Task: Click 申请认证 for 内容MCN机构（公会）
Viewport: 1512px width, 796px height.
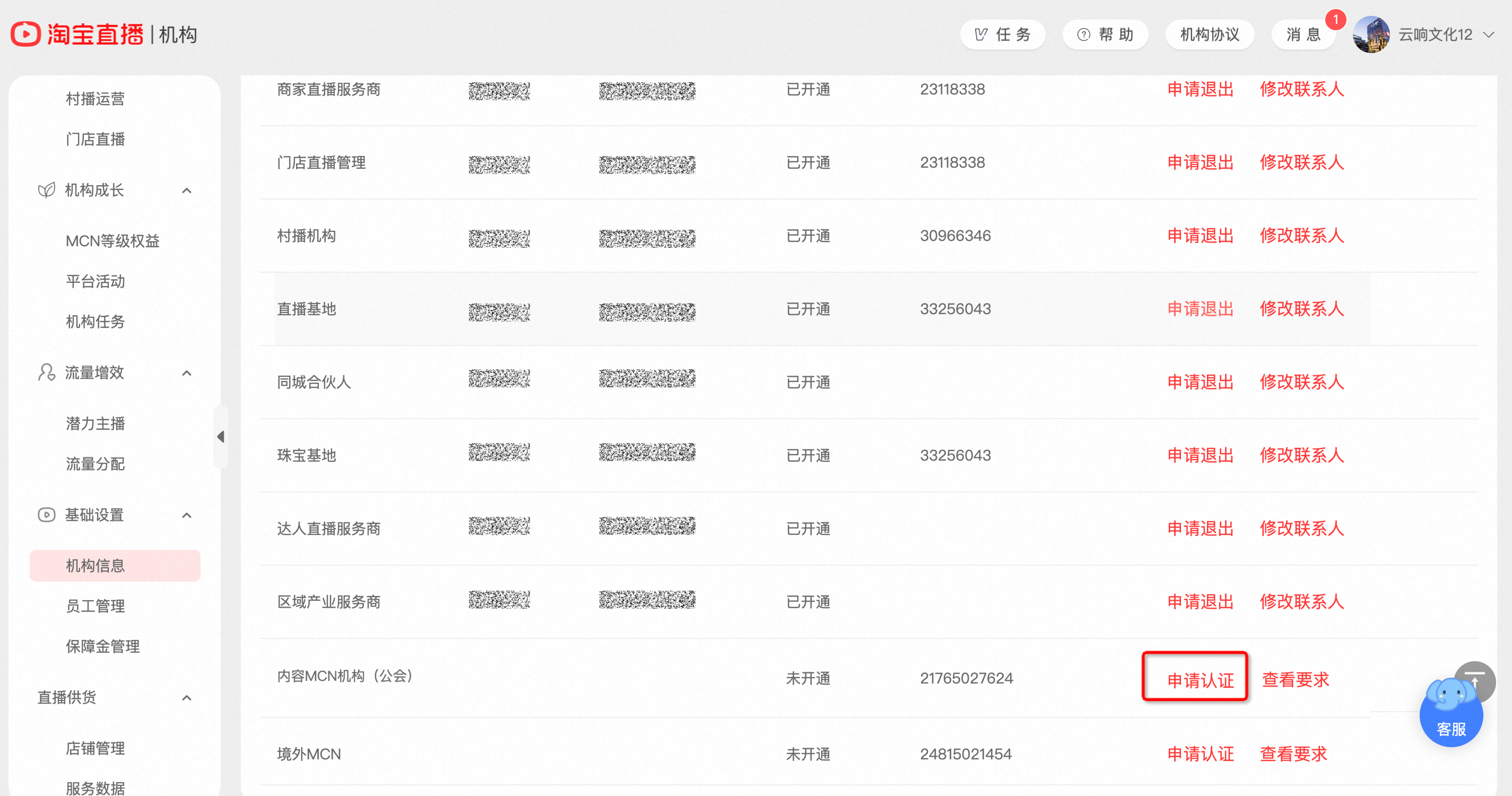Action: click(x=1200, y=680)
